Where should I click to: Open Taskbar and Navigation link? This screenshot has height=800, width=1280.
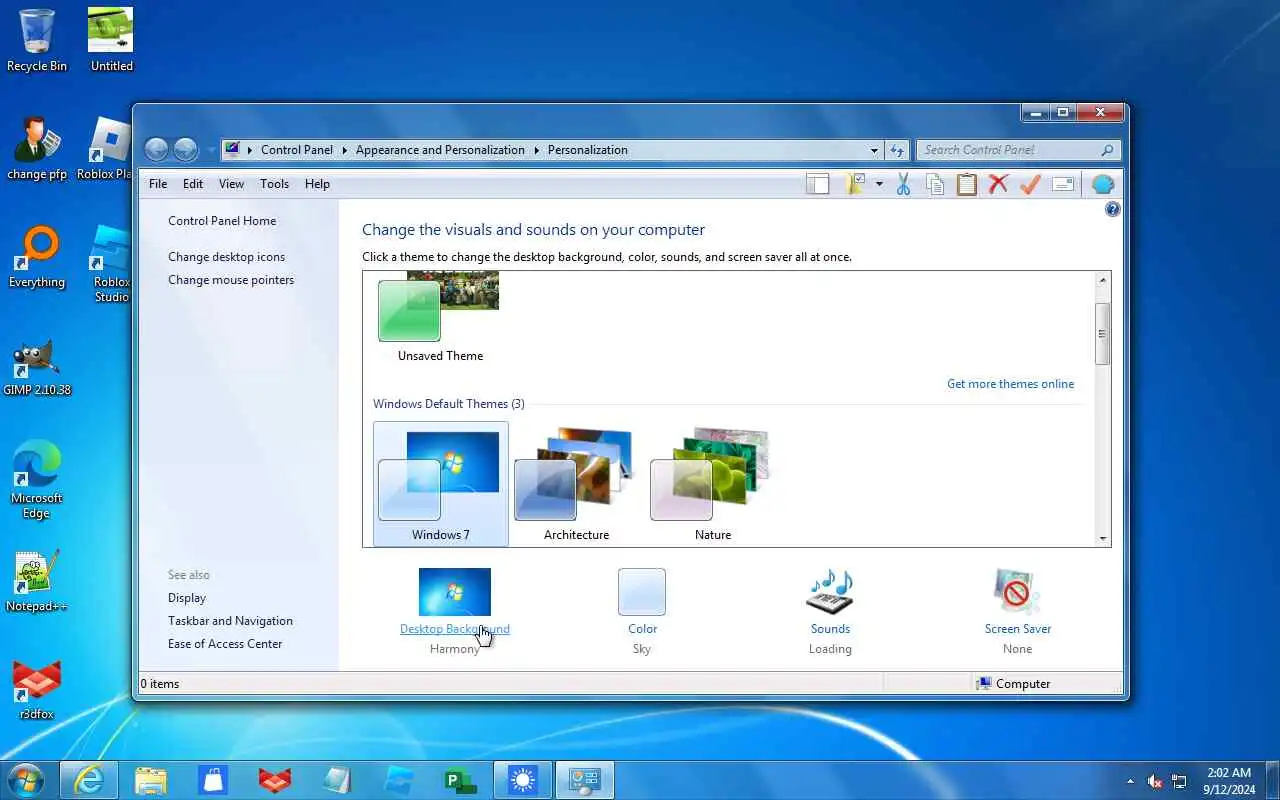tap(230, 621)
